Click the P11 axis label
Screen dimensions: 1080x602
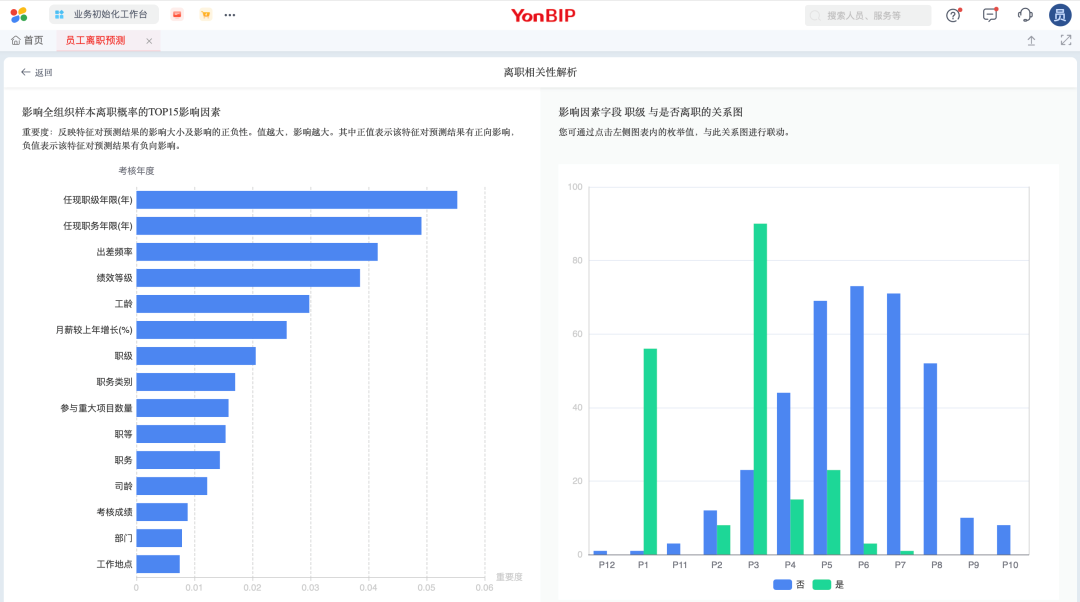680,565
